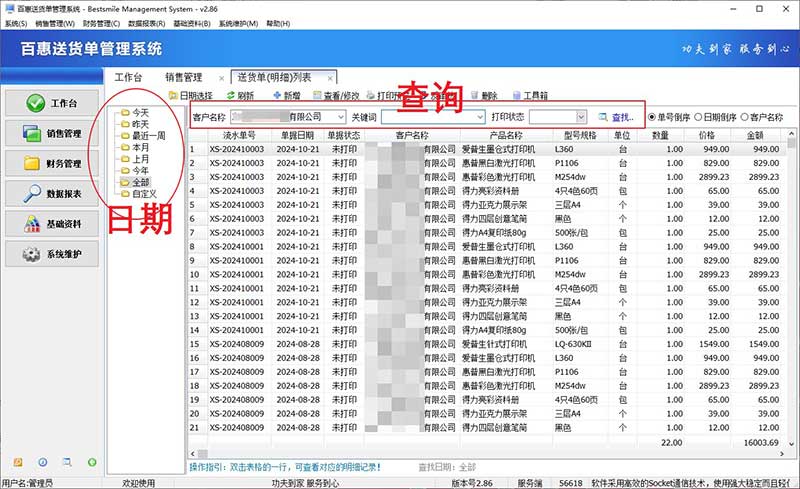Open the 销售管理 sidebar module
Screen dimensions: 800x489
pyautogui.click(x=53, y=133)
